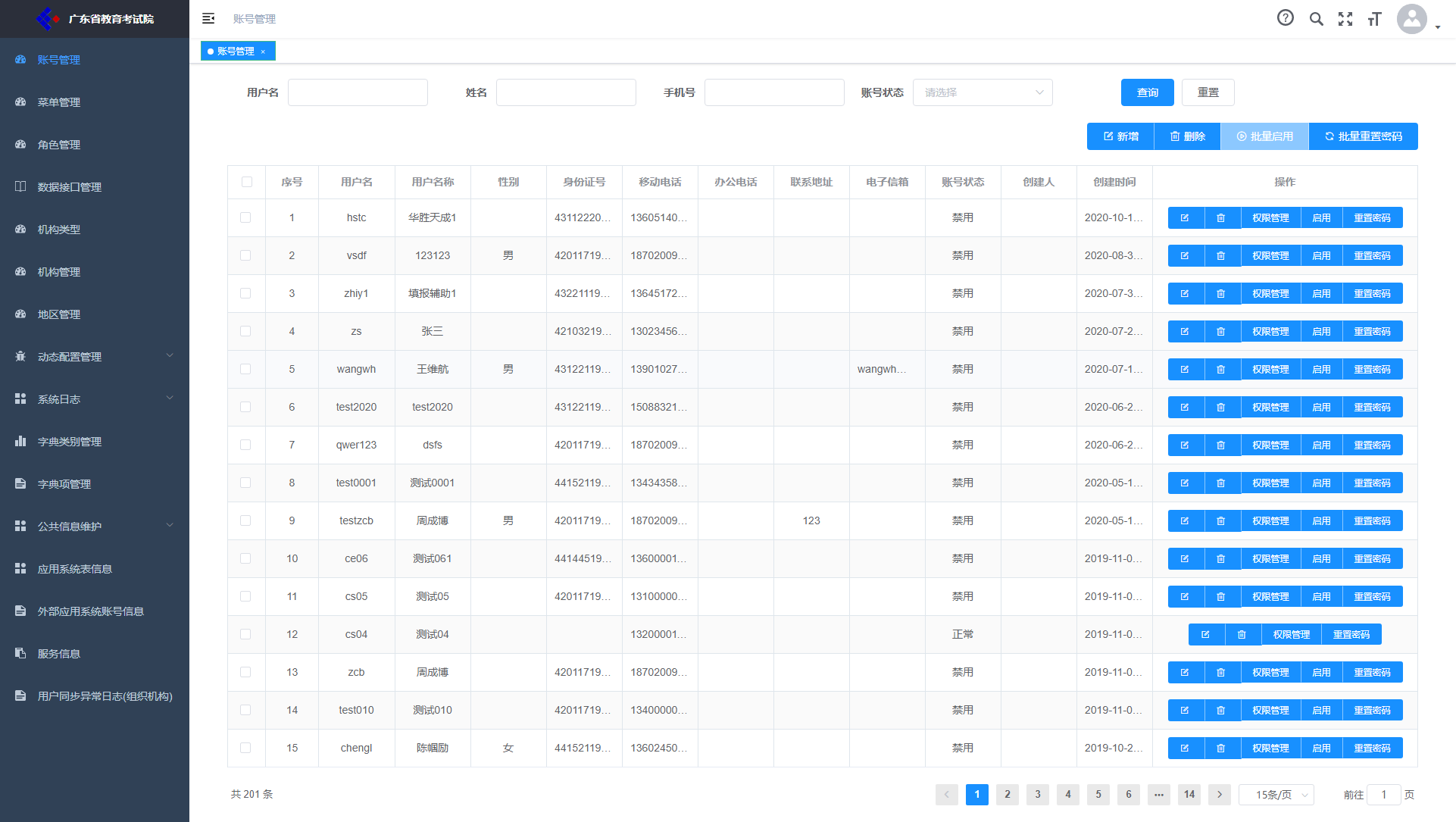The height and width of the screenshot is (822, 1456).
Task: Open the font size adjust icon
Action: (x=1375, y=19)
